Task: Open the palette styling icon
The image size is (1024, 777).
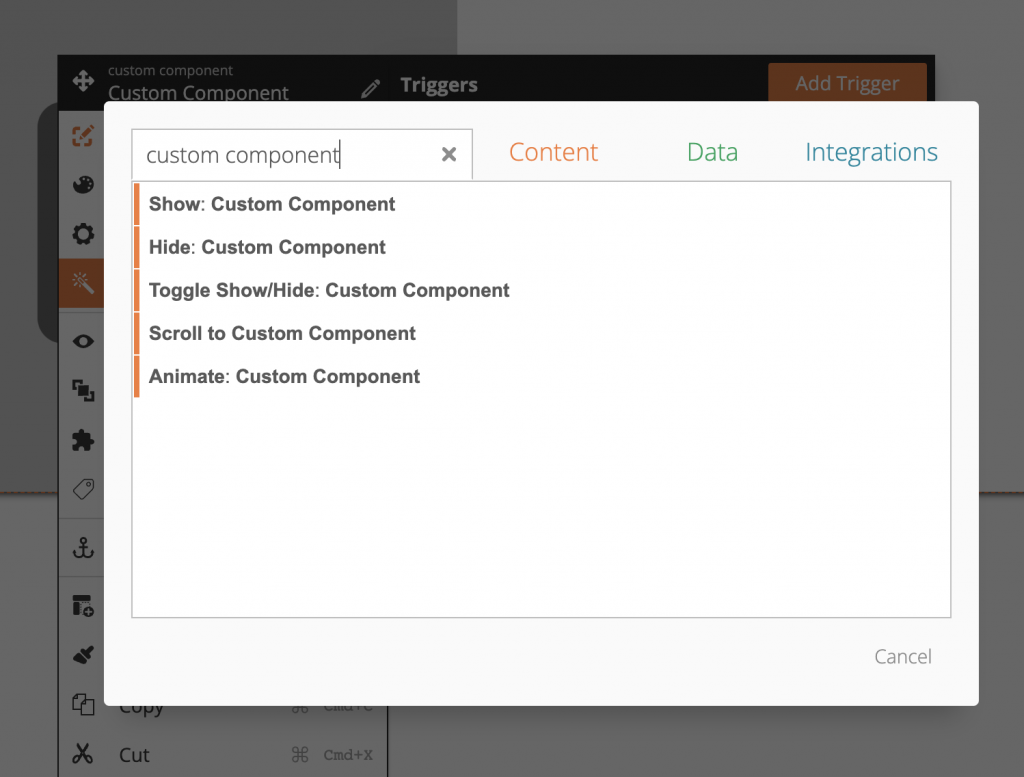Action: click(x=83, y=186)
